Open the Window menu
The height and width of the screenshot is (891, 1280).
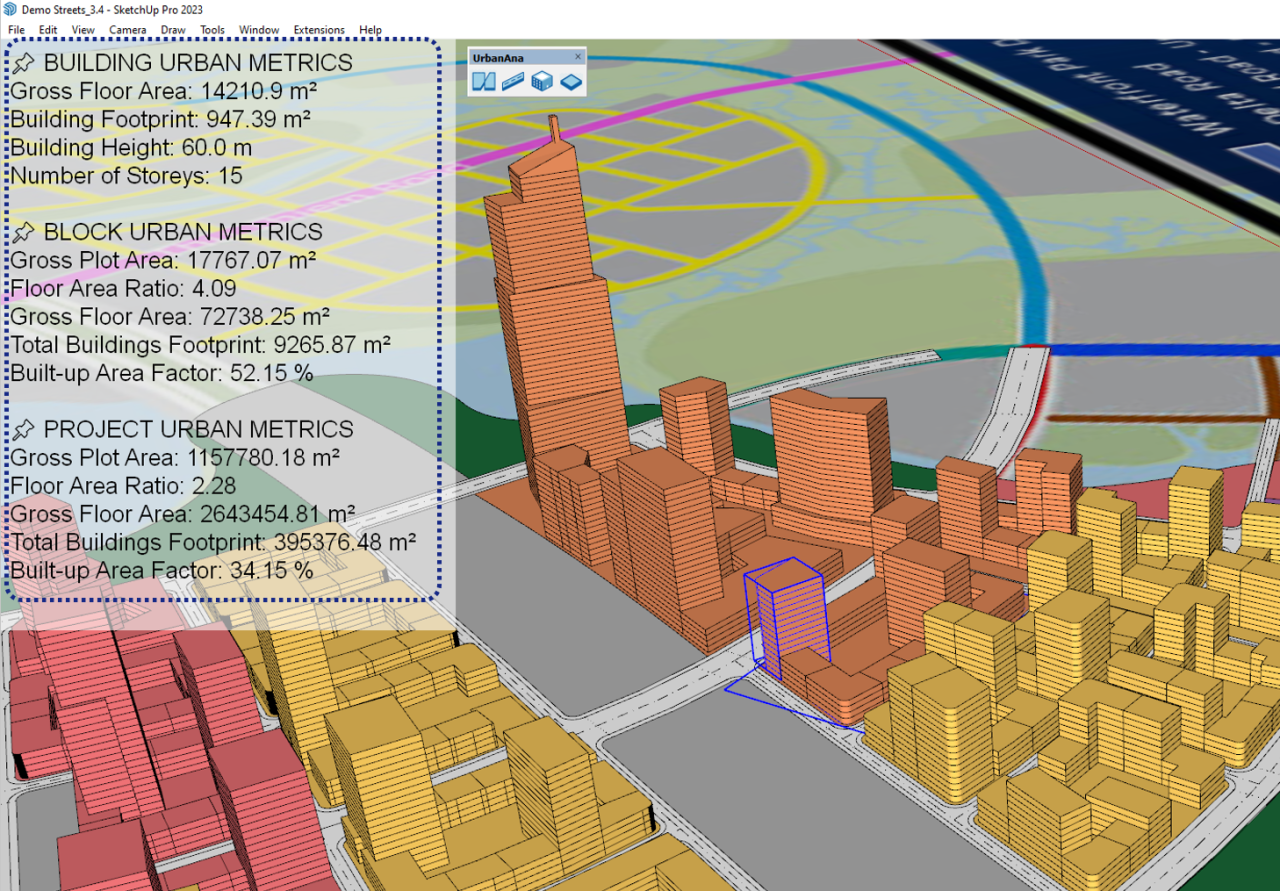(x=259, y=30)
